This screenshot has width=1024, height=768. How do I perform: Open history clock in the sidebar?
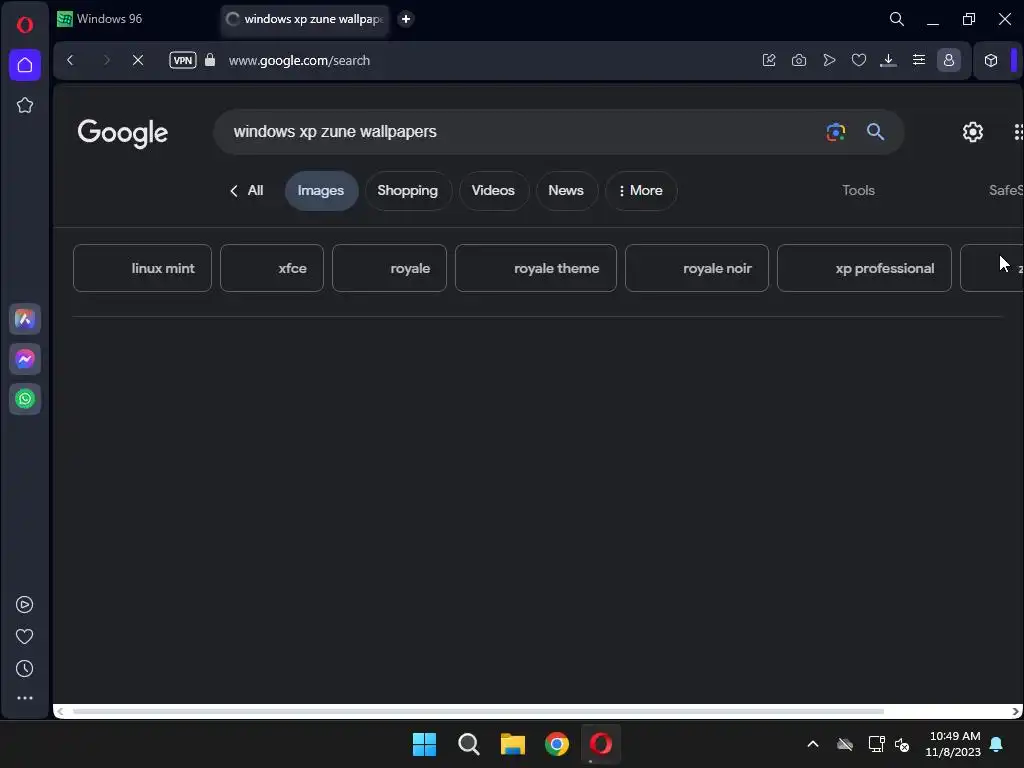point(24,669)
